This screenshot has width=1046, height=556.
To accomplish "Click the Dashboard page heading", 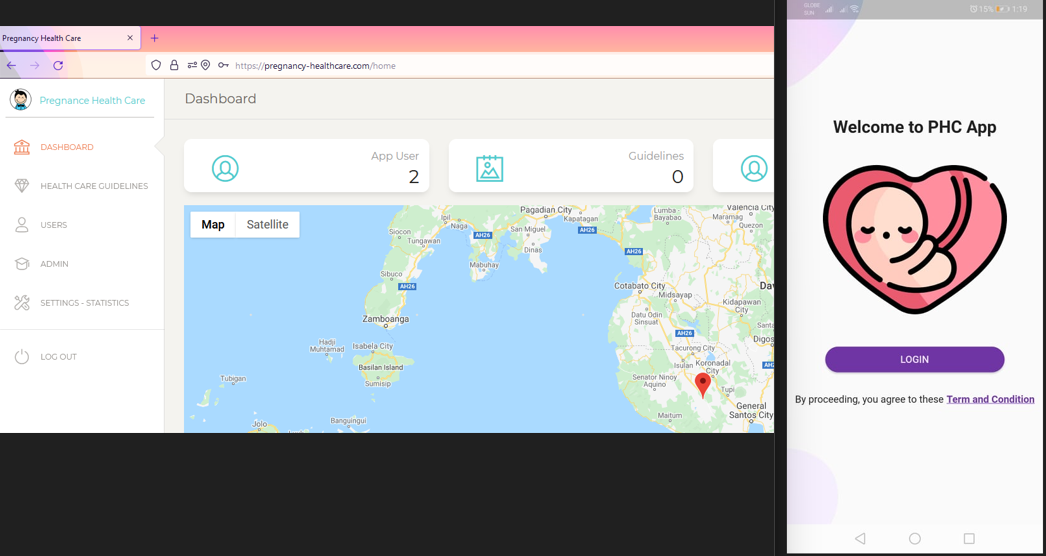I will pos(220,99).
